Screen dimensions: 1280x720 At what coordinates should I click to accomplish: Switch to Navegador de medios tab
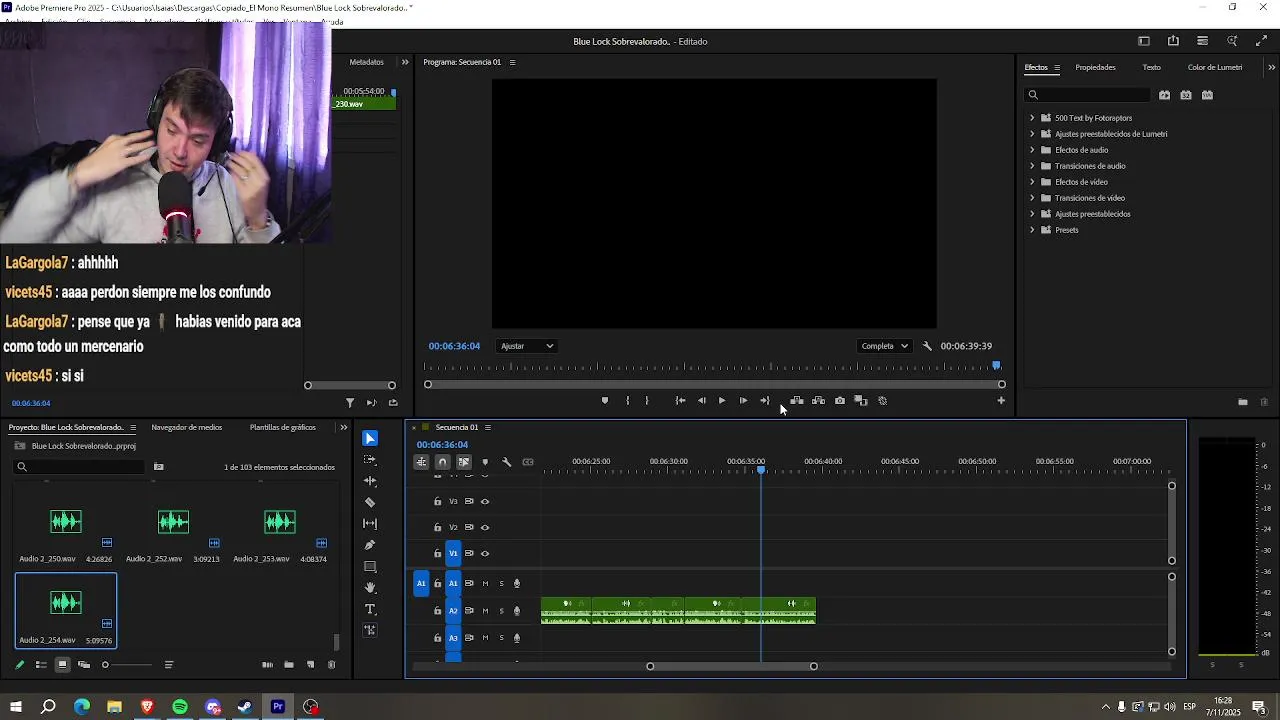point(187,428)
